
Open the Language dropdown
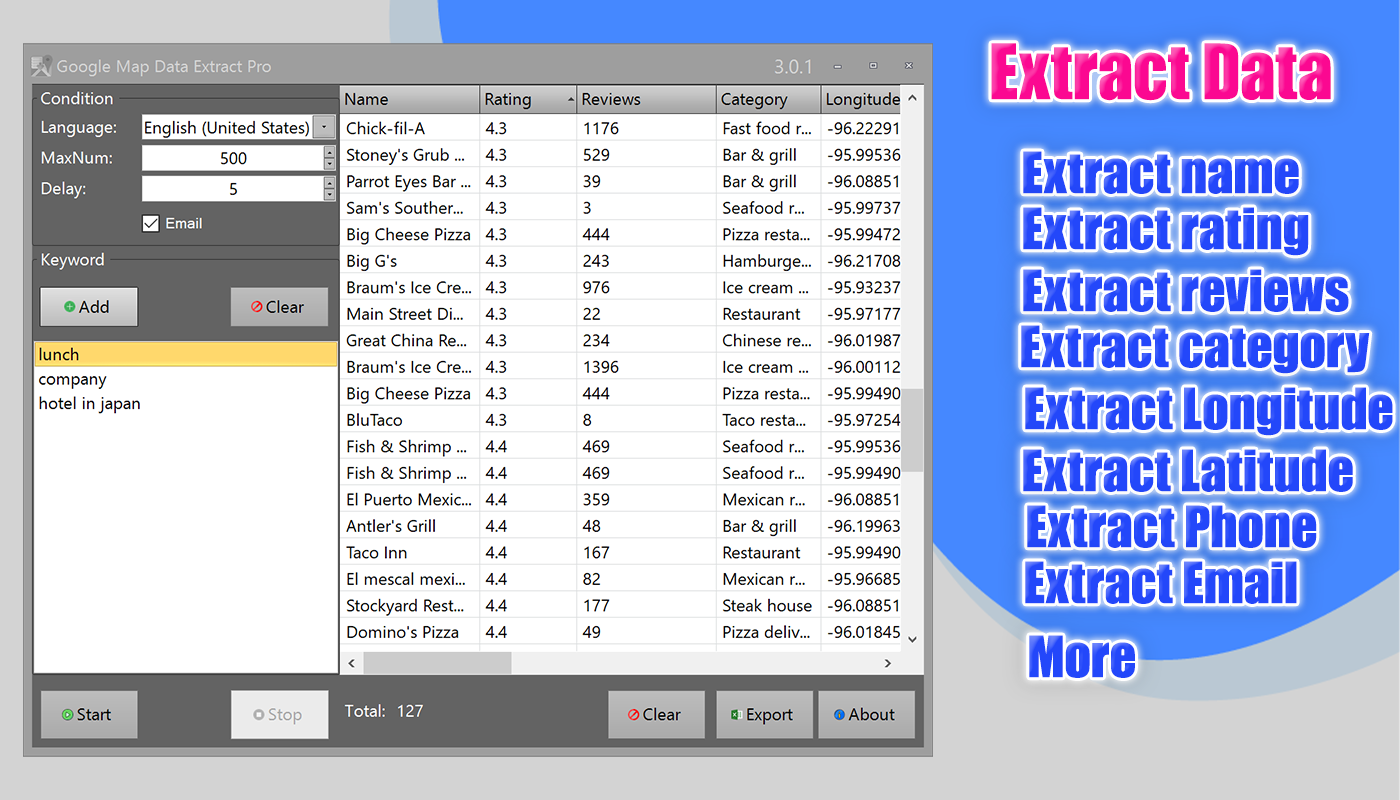(x=324, y=127)
